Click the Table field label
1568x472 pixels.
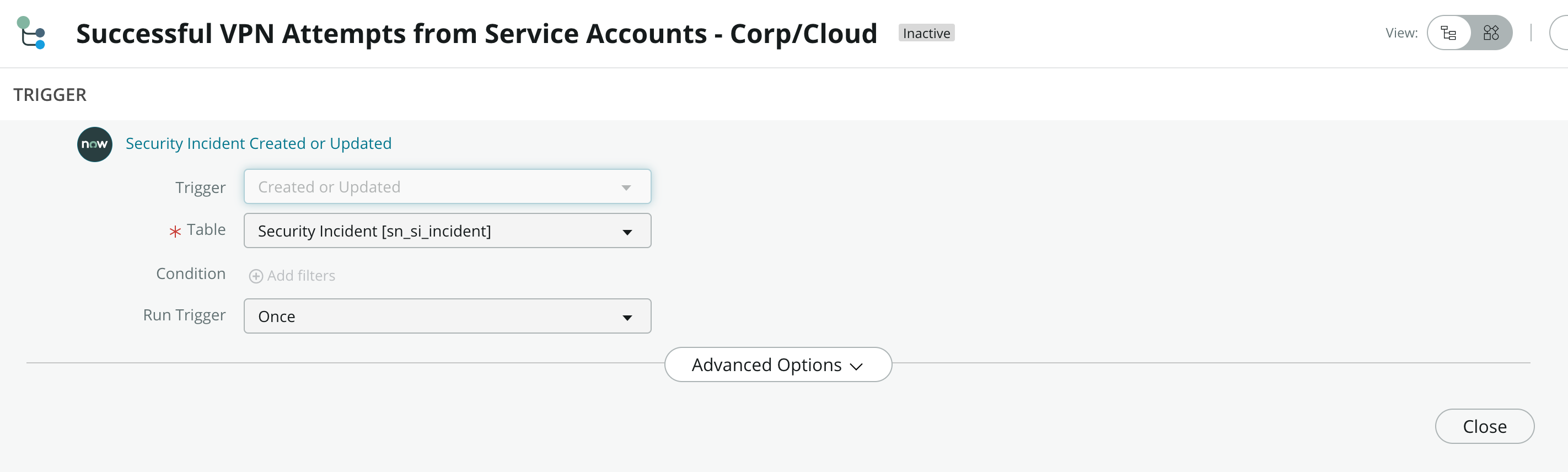coord(206,229)
